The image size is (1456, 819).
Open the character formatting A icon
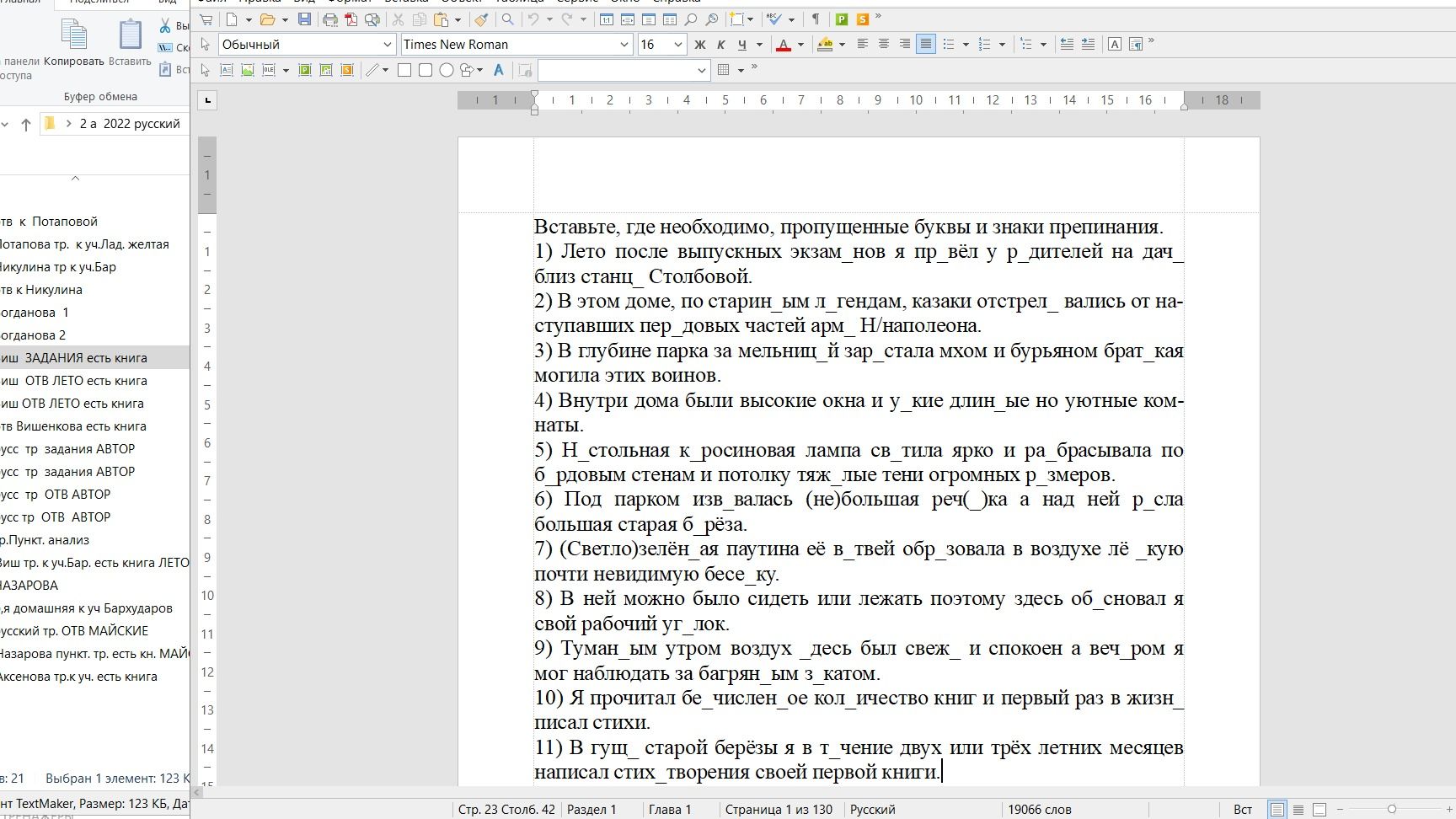(x=1114, y=45)
